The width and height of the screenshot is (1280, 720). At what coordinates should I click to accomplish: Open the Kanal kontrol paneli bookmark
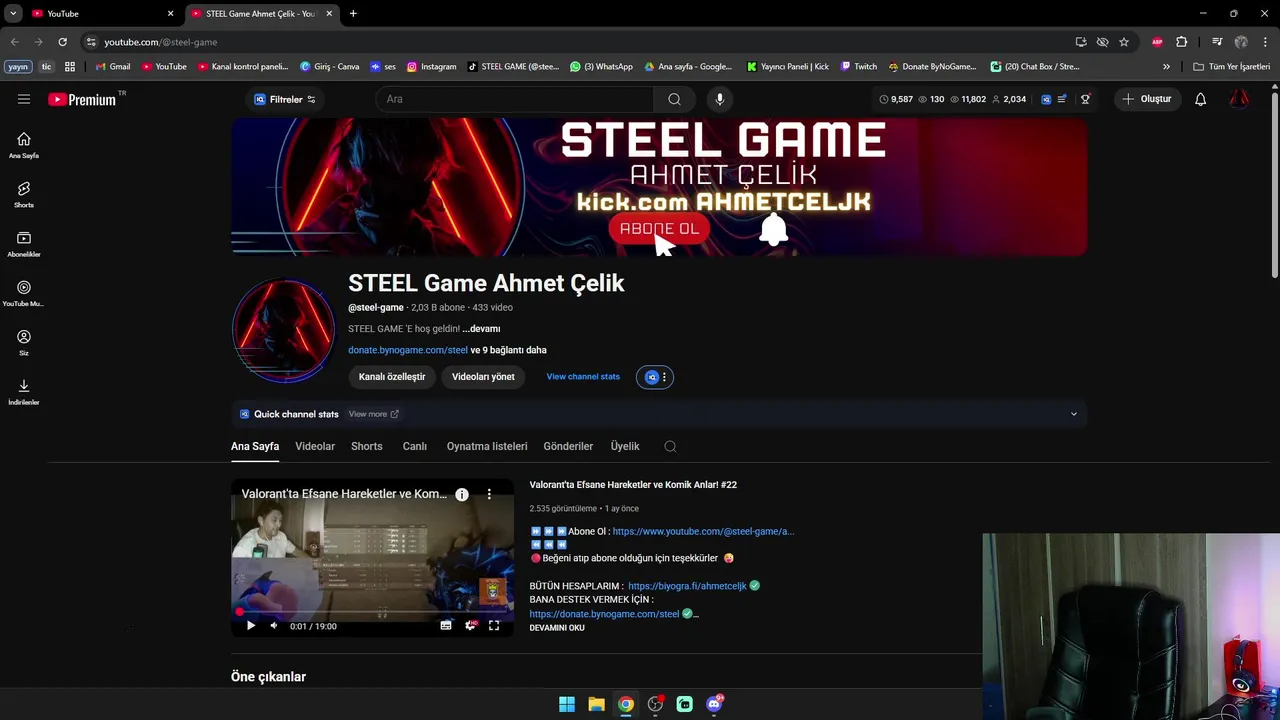243,66
